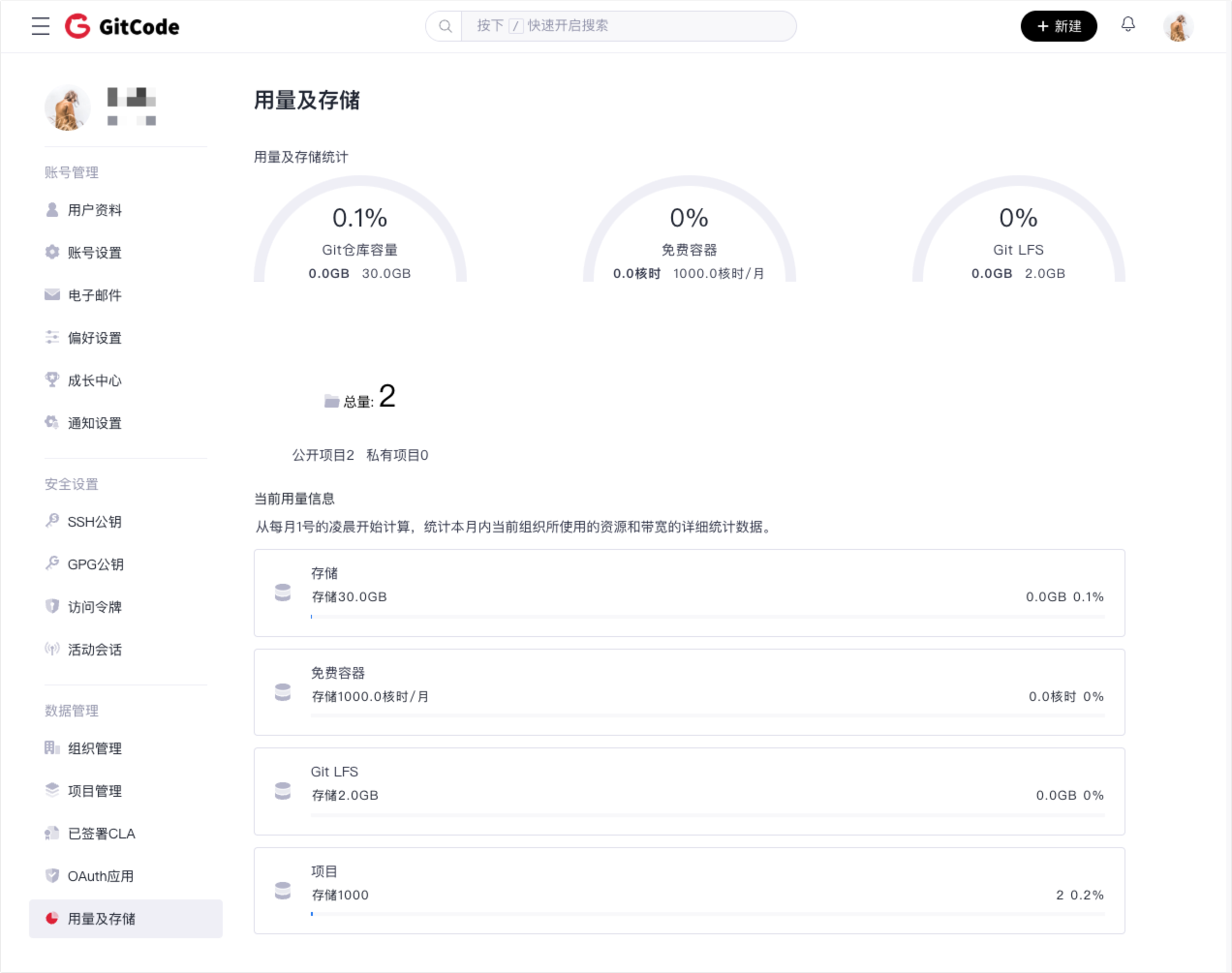Click the 存储 usage progress bar
1232x973 pixels.
click(707, 617)
